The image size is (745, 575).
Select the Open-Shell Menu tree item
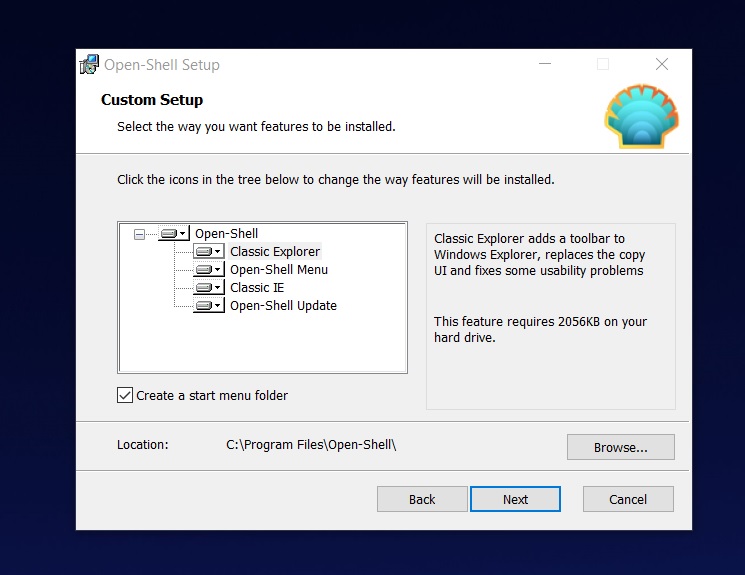279,269
